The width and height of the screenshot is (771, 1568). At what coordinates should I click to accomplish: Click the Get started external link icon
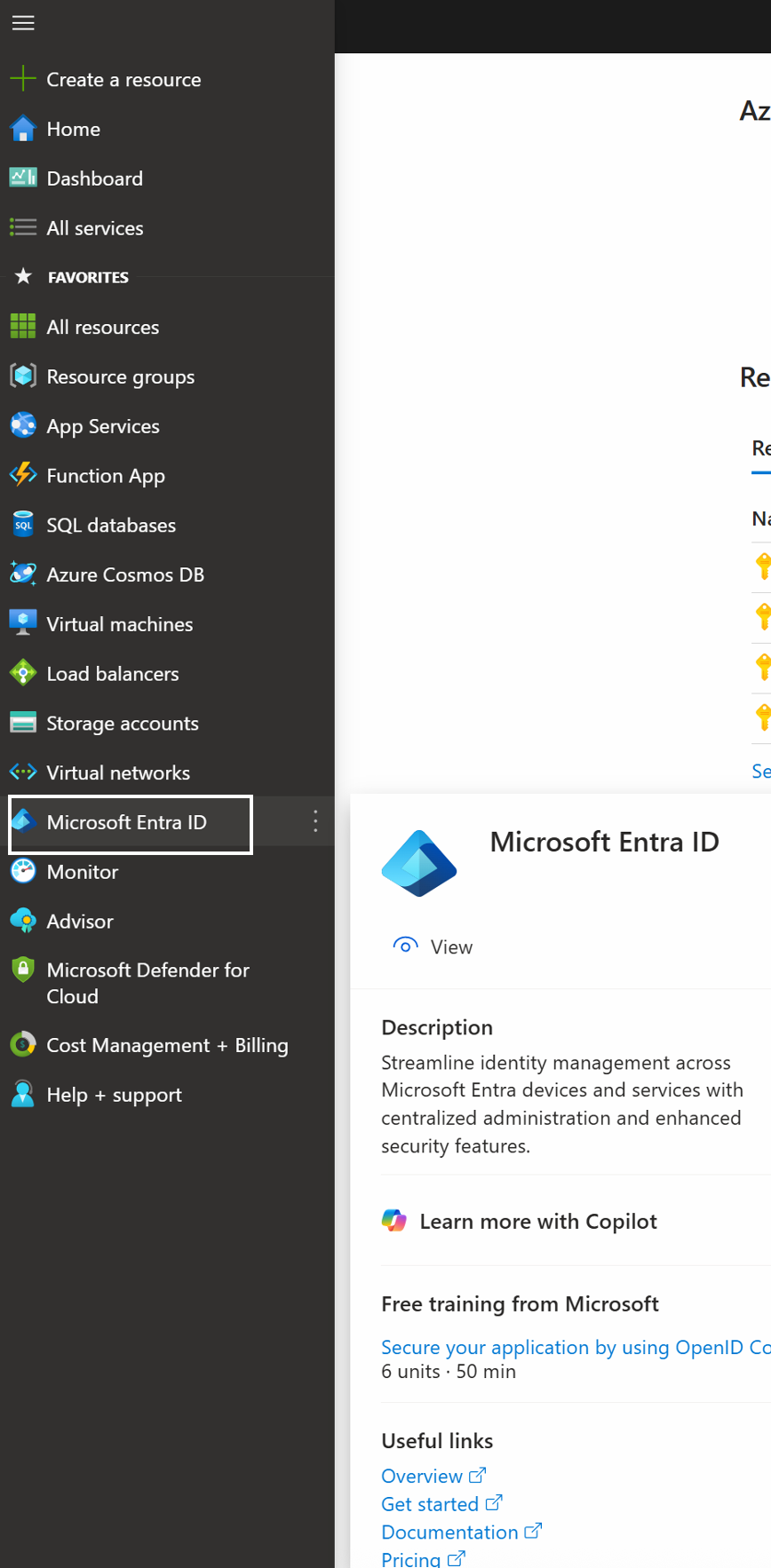pos(494,1502)
